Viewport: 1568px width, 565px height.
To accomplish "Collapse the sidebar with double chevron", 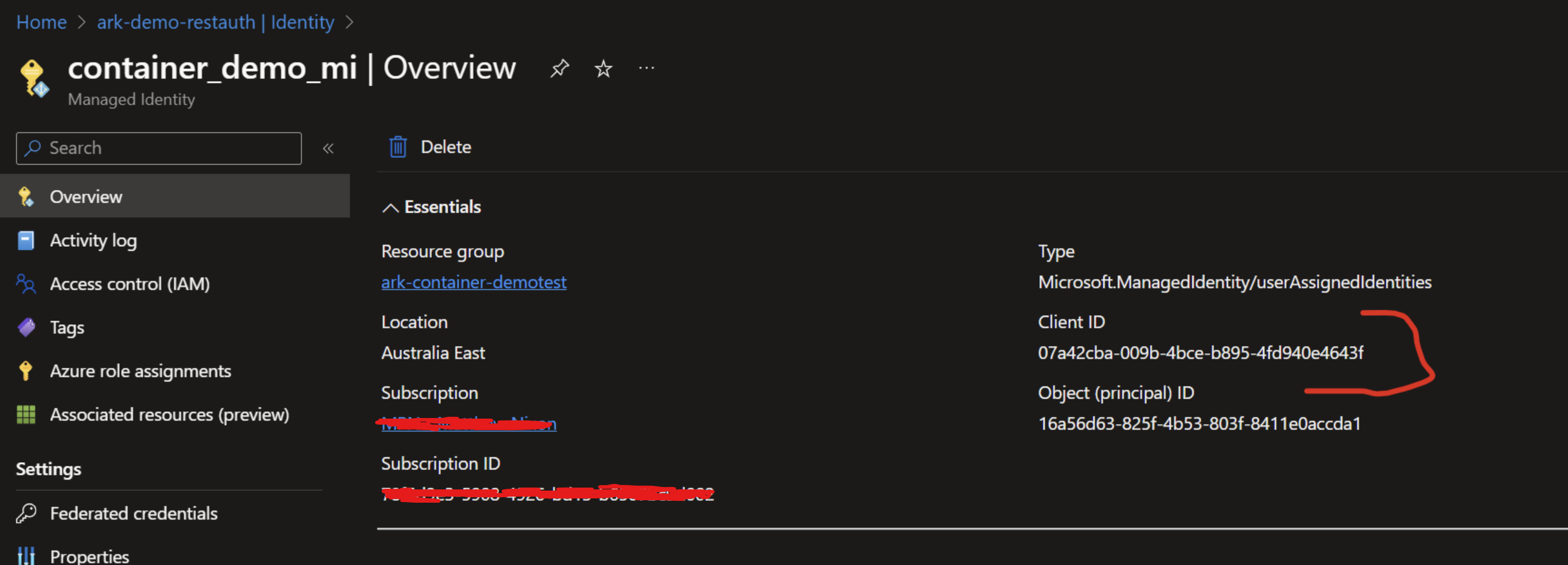I will (x=328, y=148).
